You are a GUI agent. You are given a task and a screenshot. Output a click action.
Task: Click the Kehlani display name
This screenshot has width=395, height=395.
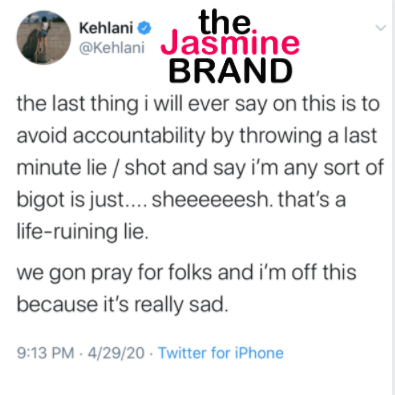click(106, 28)
